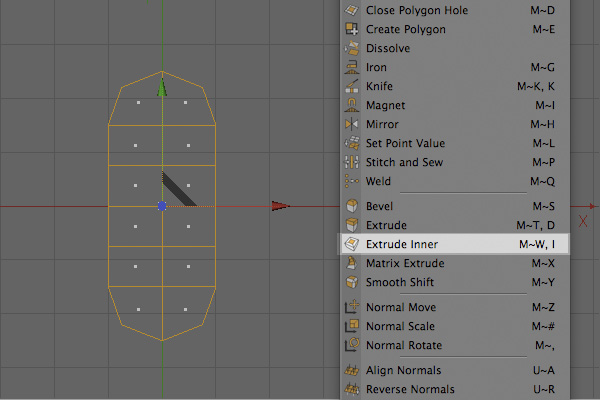Viewport: 600px width, 400px height.
Task: Click the Reverse Normals icon
Action: pyautogui.click(x=352, y=389)
